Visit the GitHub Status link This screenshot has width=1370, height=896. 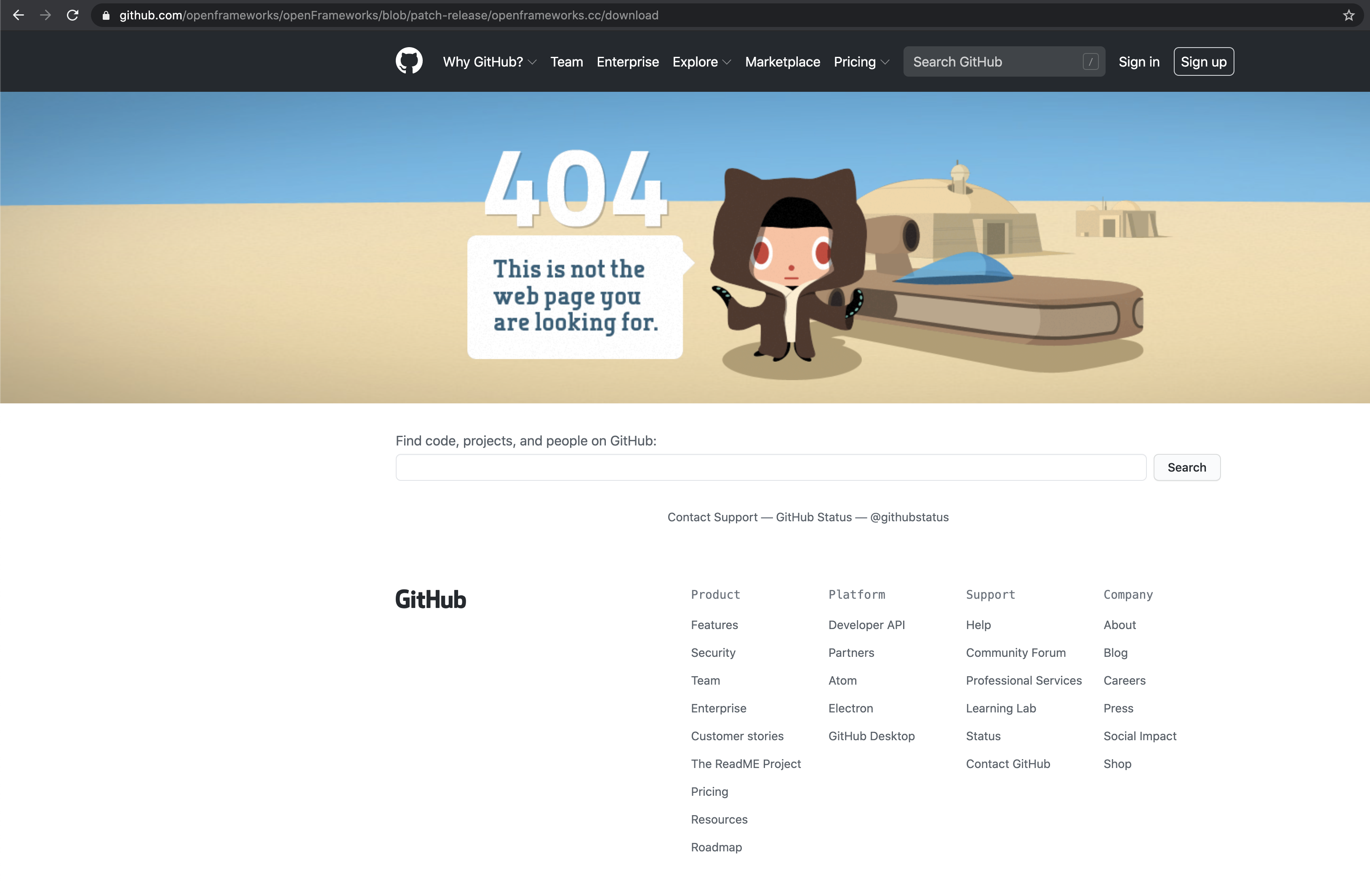click(x=813, y=517)
